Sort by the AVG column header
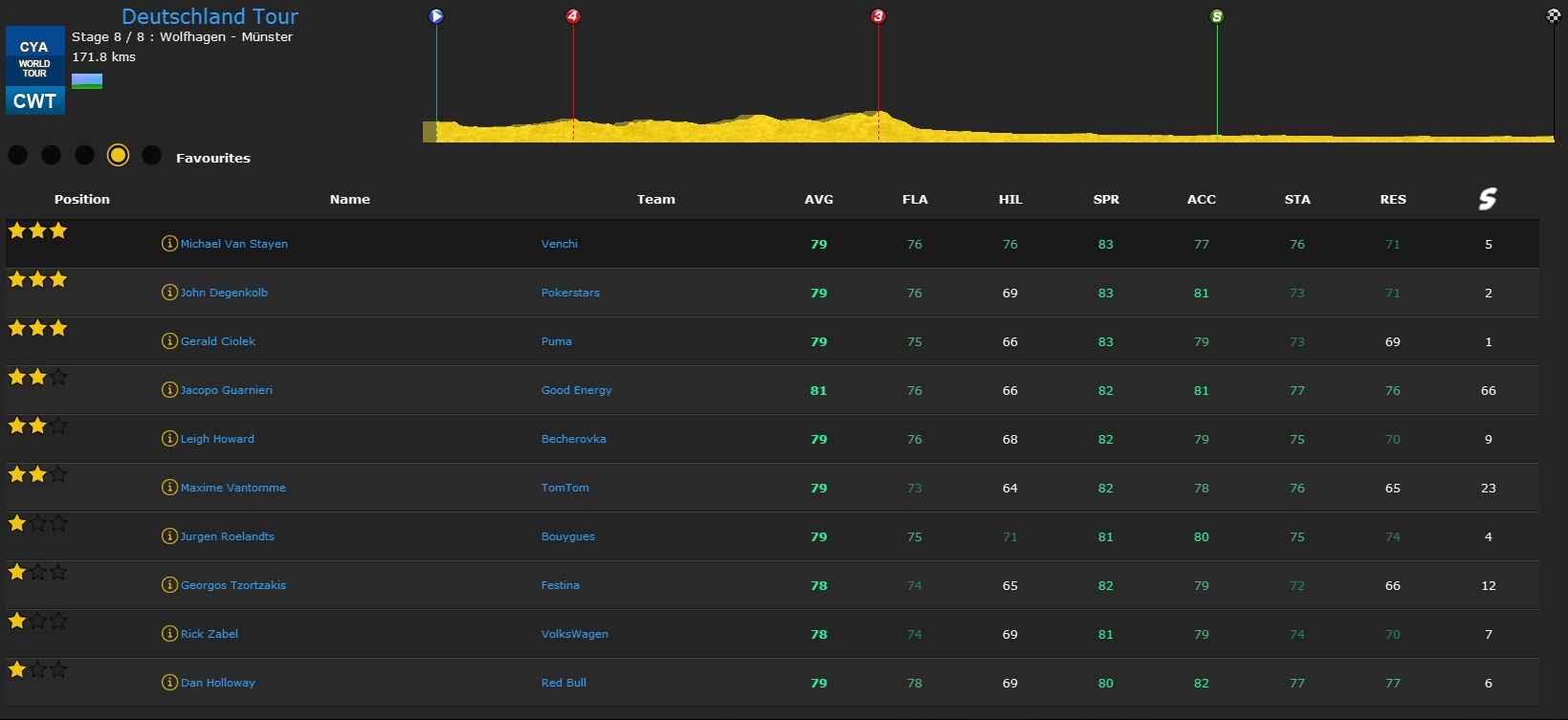Viewport: 1568px width, 720px height. pos(819,199)
